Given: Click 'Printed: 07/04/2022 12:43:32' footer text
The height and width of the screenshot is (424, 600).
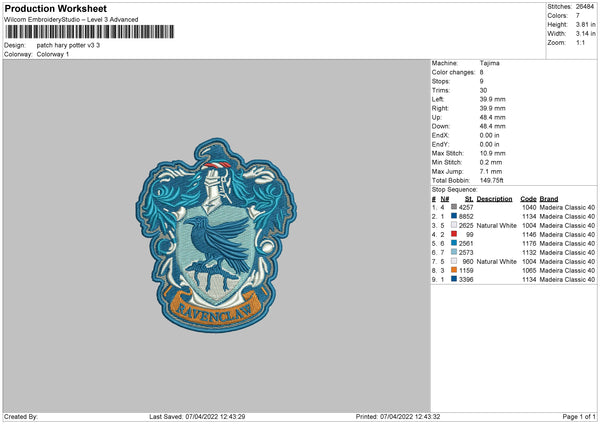Looking at the screenshot, I should point(398,416).
